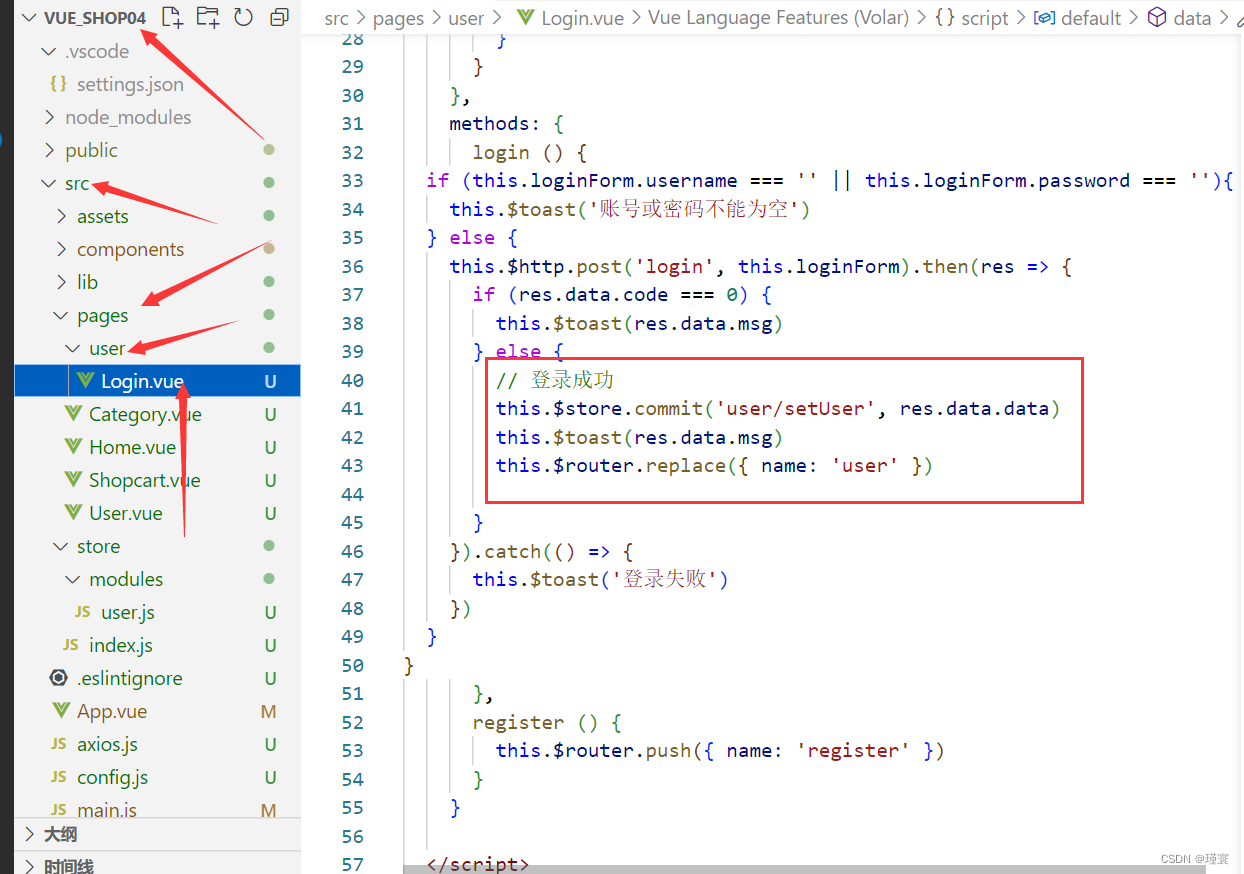
Task: Click the braces icon before script breadcrumb
Action: 945,18
